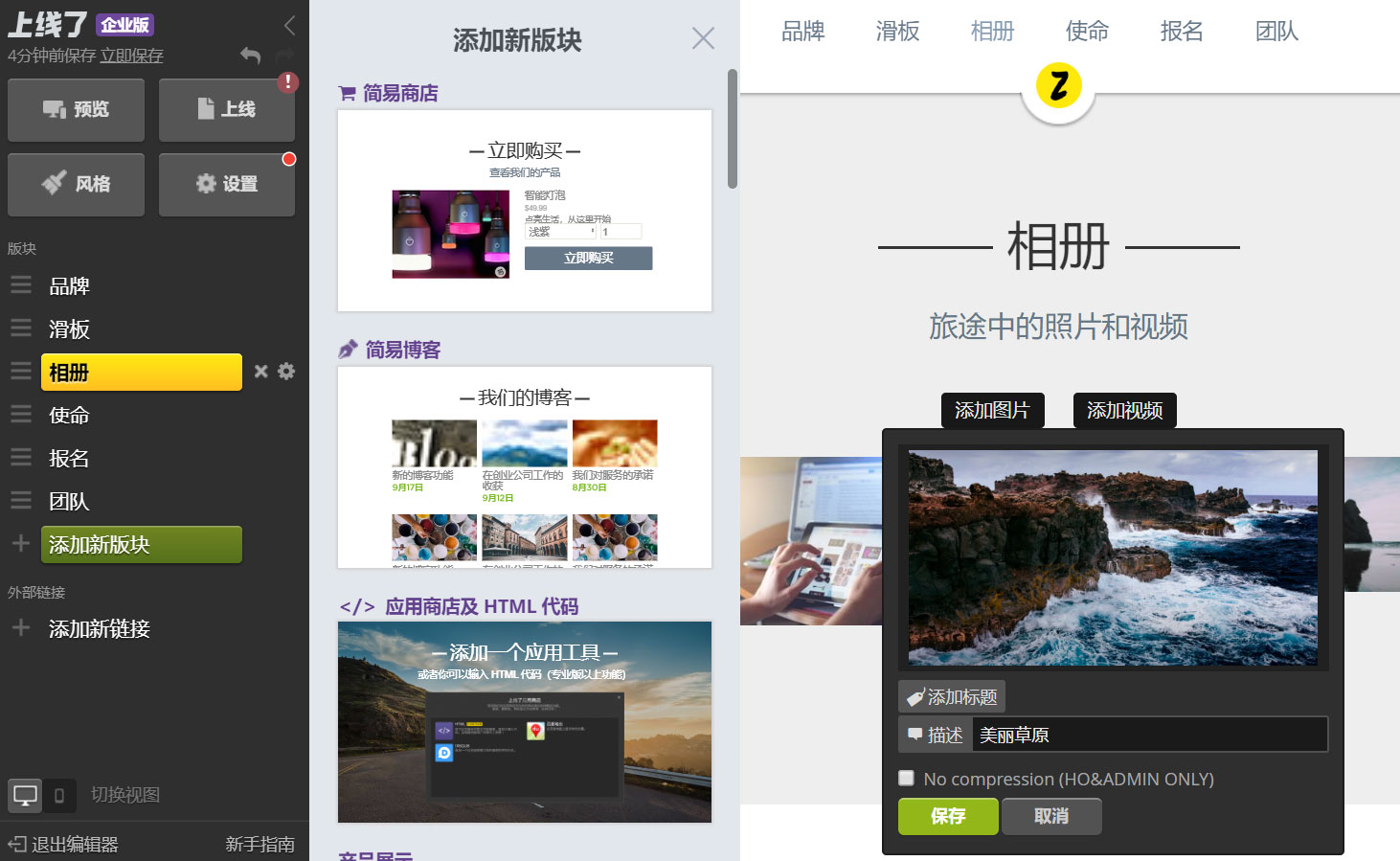Click the X icon to delete 相册 section
1400x861 pixels.
[260, 373]
